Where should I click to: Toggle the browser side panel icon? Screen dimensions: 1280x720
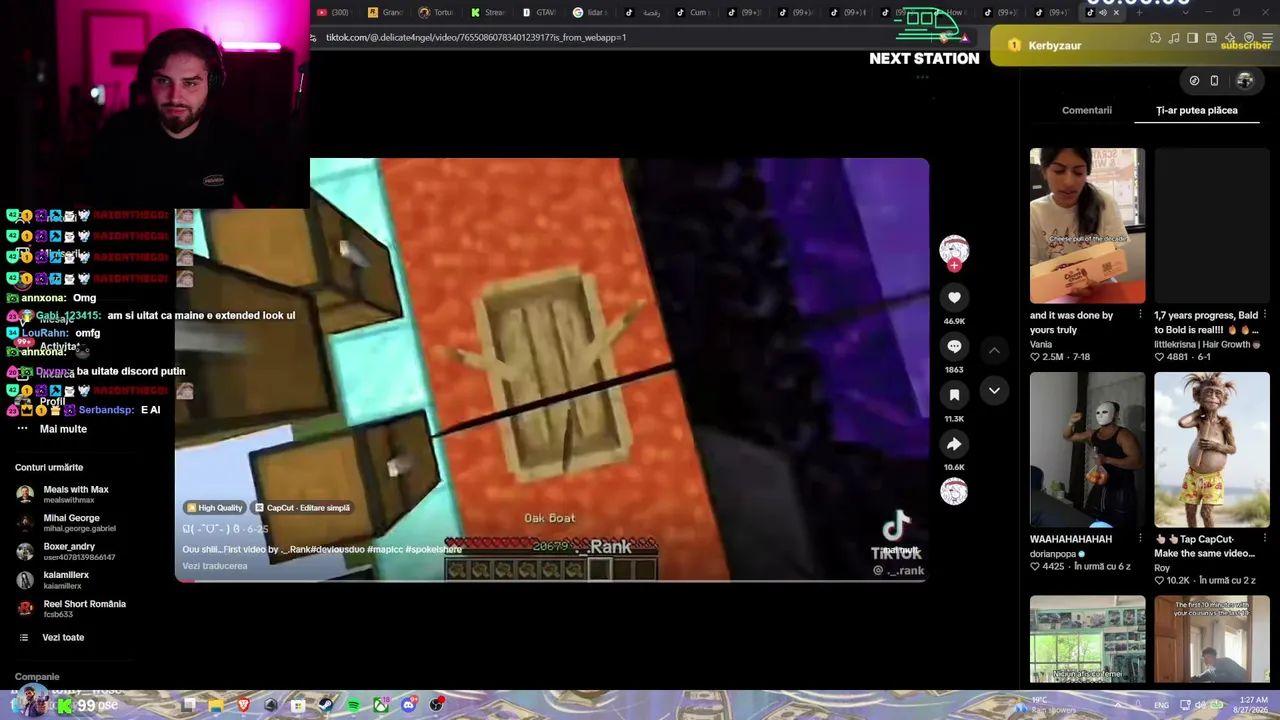point(1192,38)
